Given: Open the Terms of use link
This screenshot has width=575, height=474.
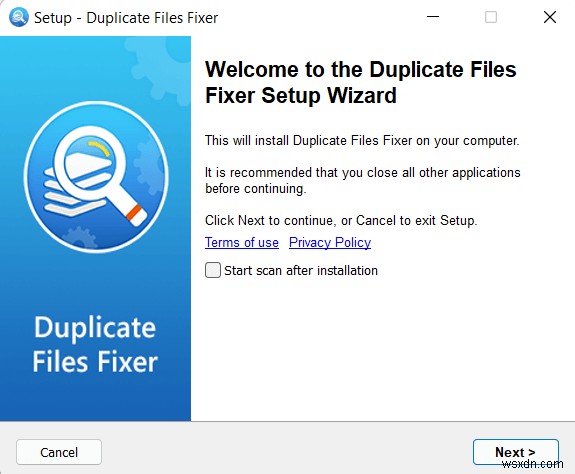Looking at the screenshot, I should pos(242,243).
